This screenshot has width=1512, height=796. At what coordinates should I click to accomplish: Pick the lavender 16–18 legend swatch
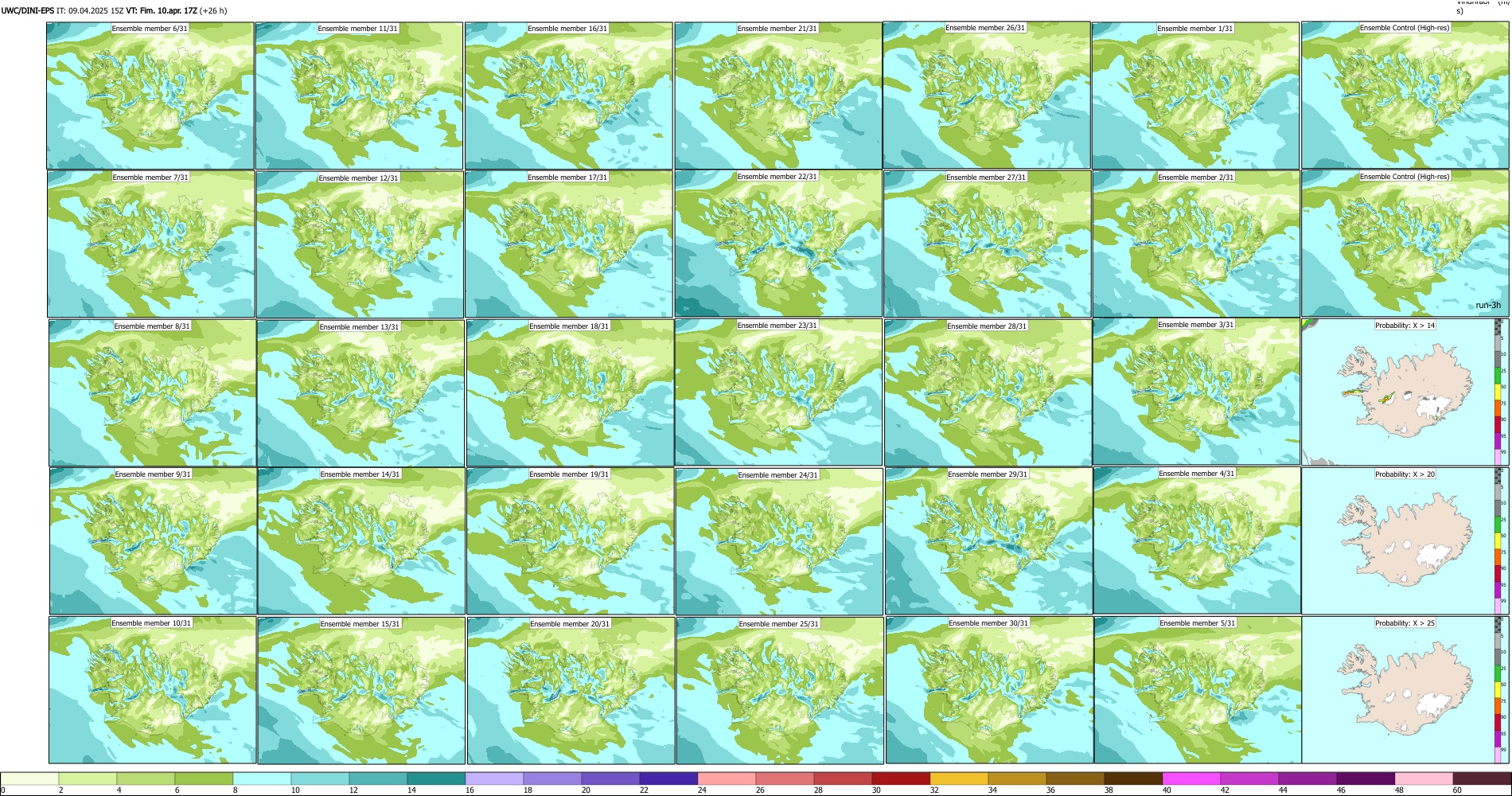point(494,779)
